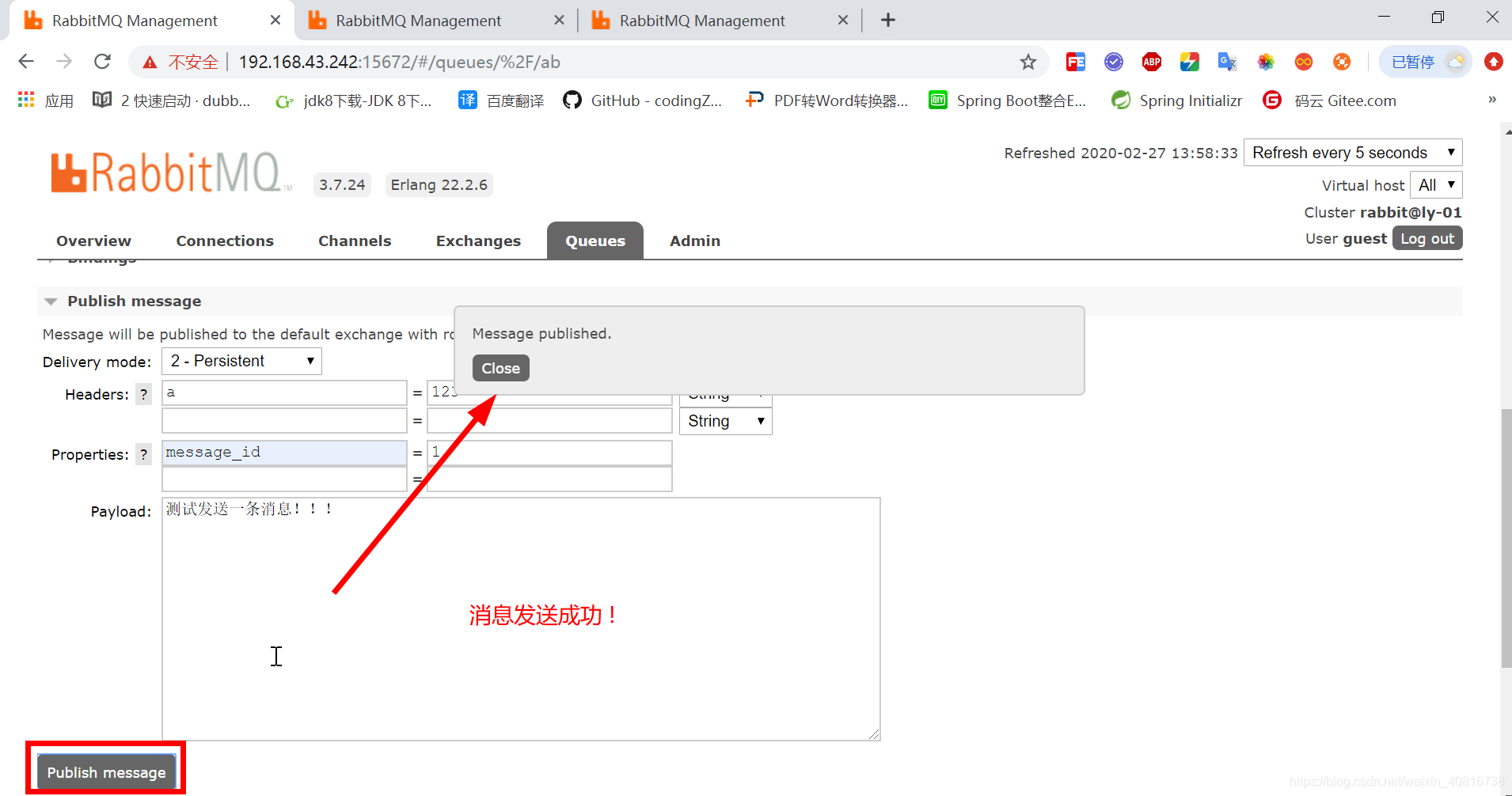1512x796 pixels.
Task: Bookmark page with the star icon
Action: click(1028, 62)
